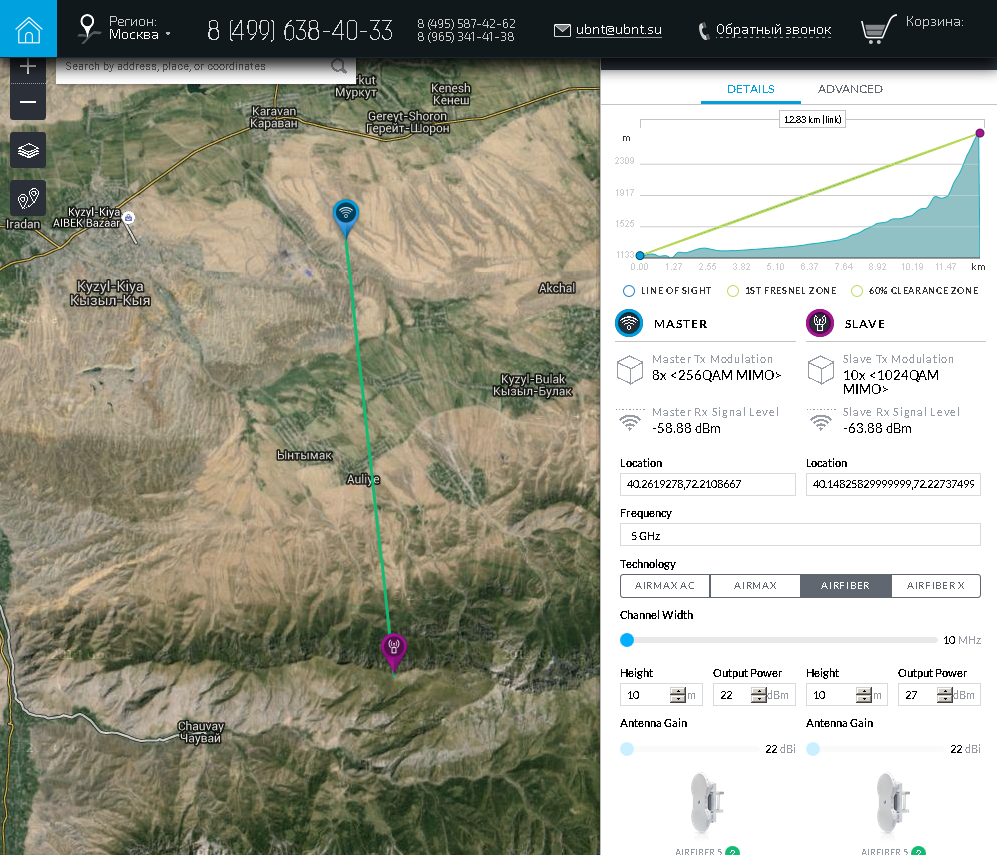The image size is (997, 855).
Task: Increase Master height with stepper arrow
Action: click(678, 690)
